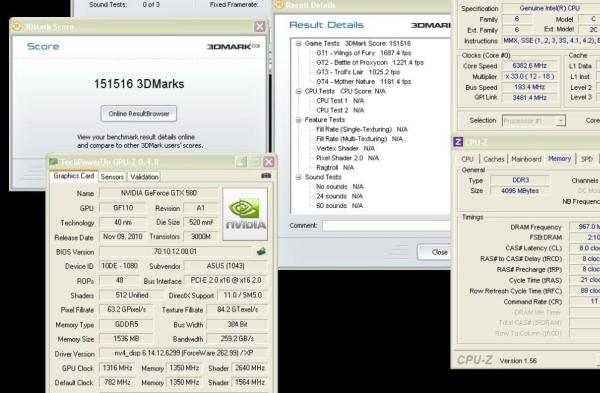Click the NVIDIA logo in GPU-Z
Screen dimensions: 600x393
245,214
